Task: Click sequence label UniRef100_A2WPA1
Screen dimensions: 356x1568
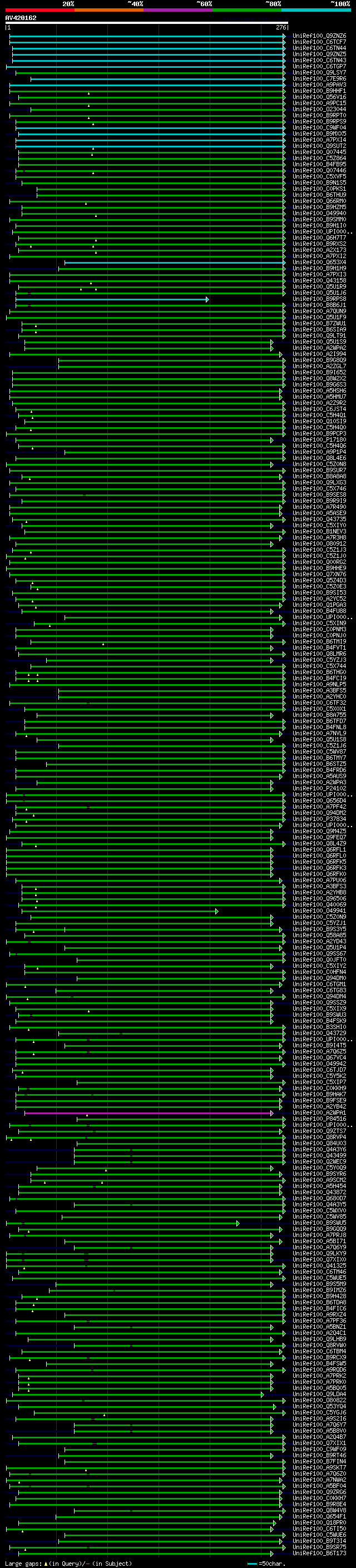Action: point(319,1112)
